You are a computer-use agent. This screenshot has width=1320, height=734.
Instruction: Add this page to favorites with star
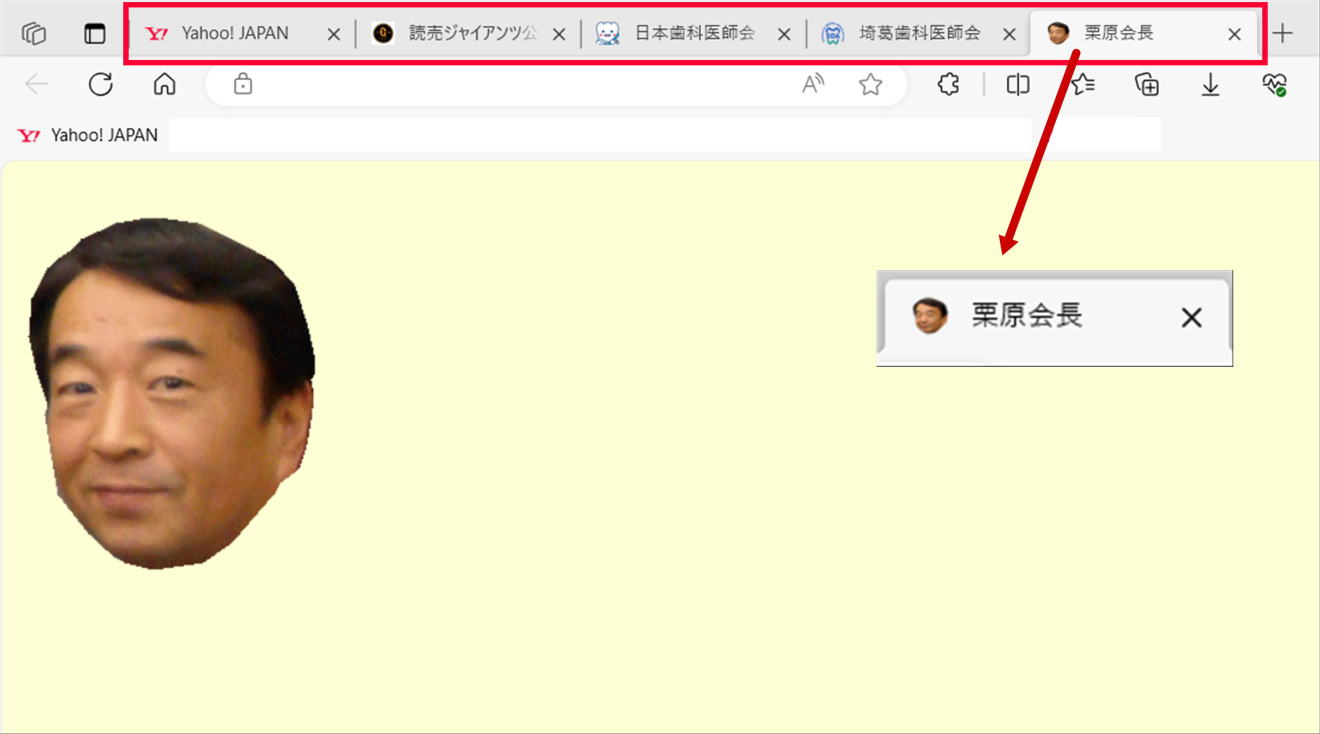pyautogui.click(x=870, y=85)
